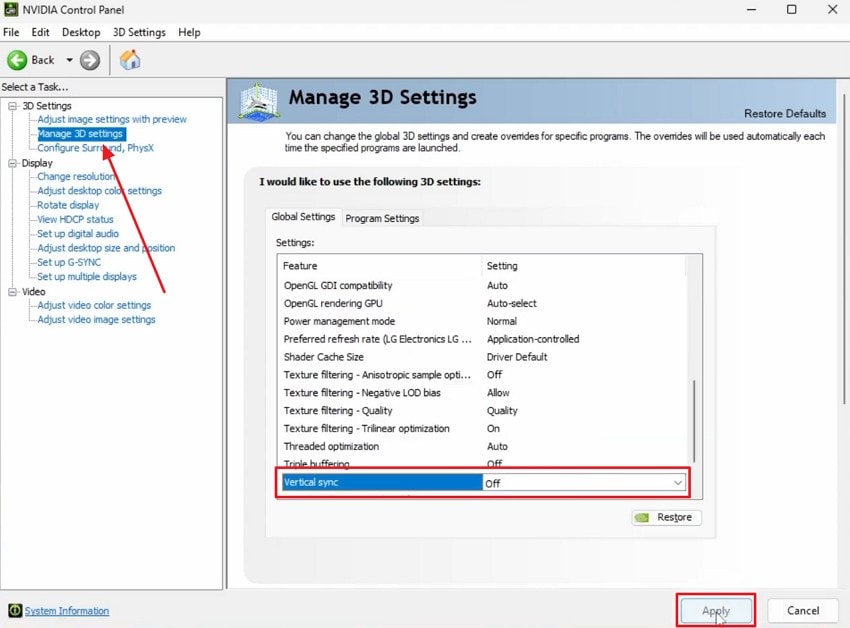Select the Triple buffering row
Image resolution: width=850 pixels, height=628 pixels.
(x=482, y=463)
